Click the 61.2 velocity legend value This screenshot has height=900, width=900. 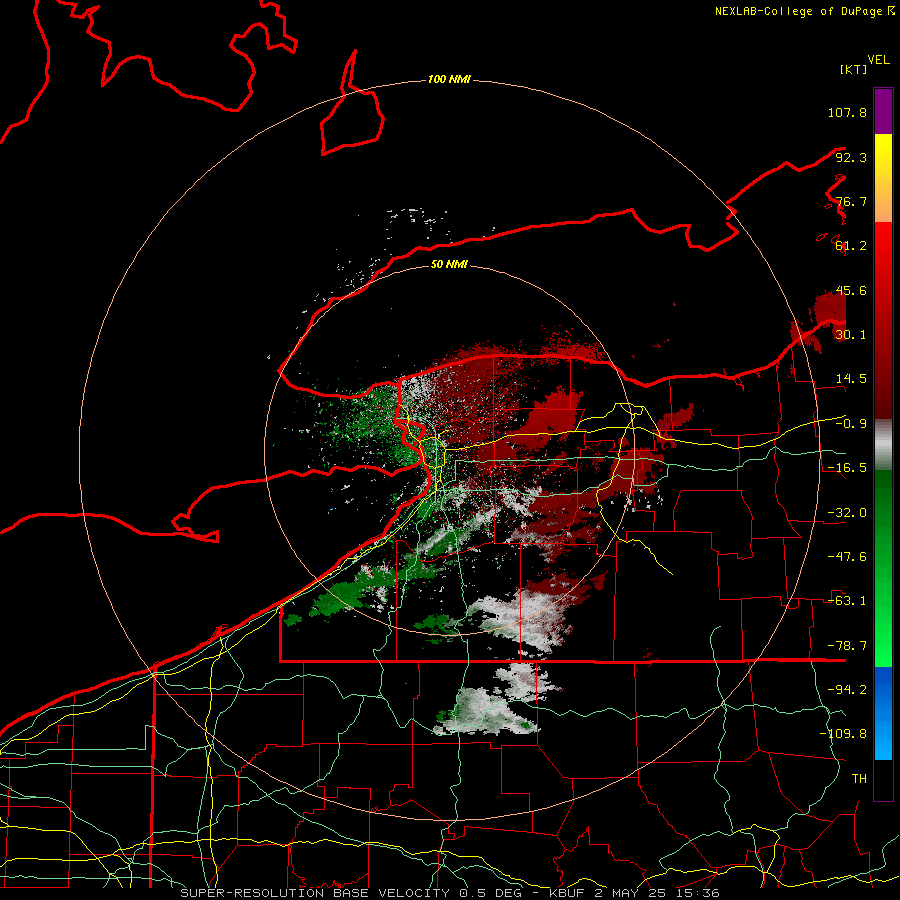click(851, 246)
